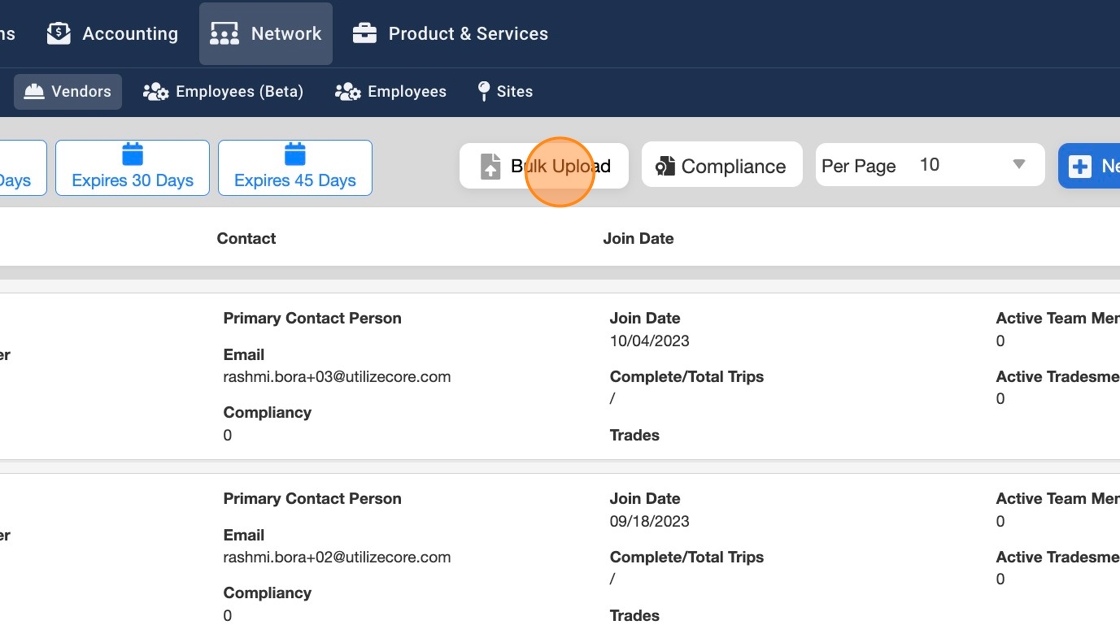Click the Bulk Upload file icon
This screenshot has width=1120, height=625.
click(x=490, y=166)
